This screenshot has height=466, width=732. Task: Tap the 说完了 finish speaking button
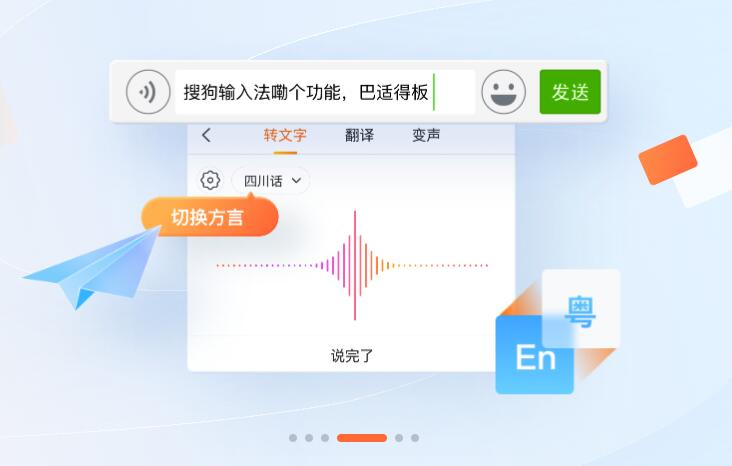(352, 356)
